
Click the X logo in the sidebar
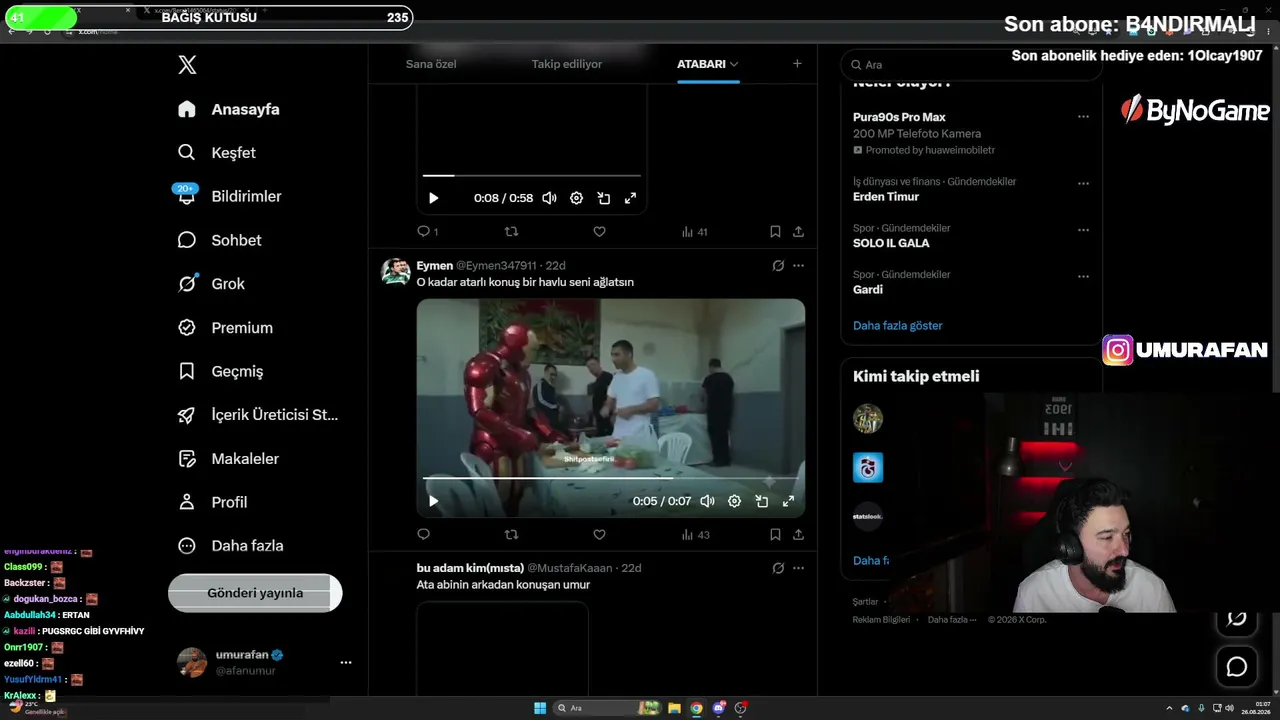187,65
